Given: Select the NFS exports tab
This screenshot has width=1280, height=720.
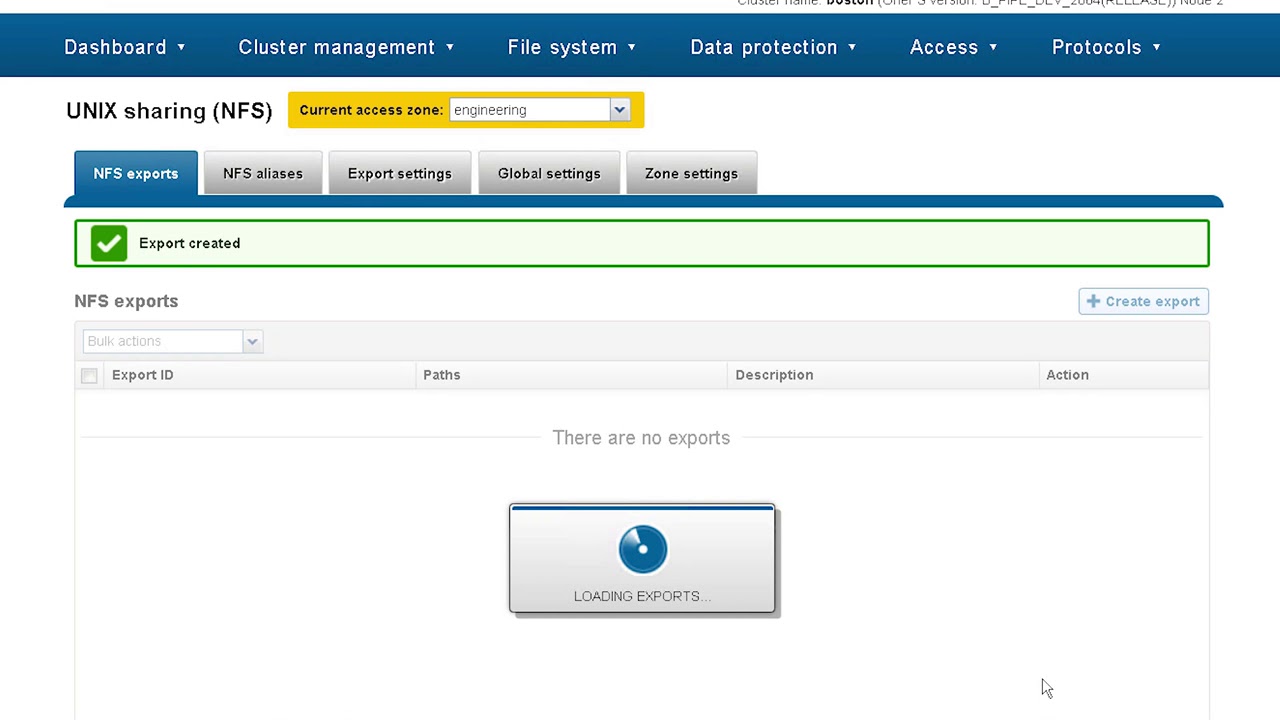Looking at the screenshot, I should pyautogui.click(x=136, y=173).
